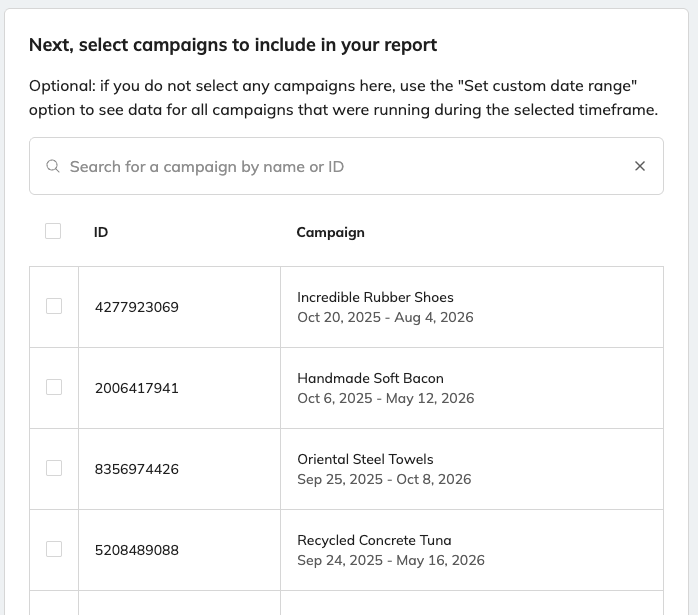Click campaign ID 2006417941

(x=136, y=388)
